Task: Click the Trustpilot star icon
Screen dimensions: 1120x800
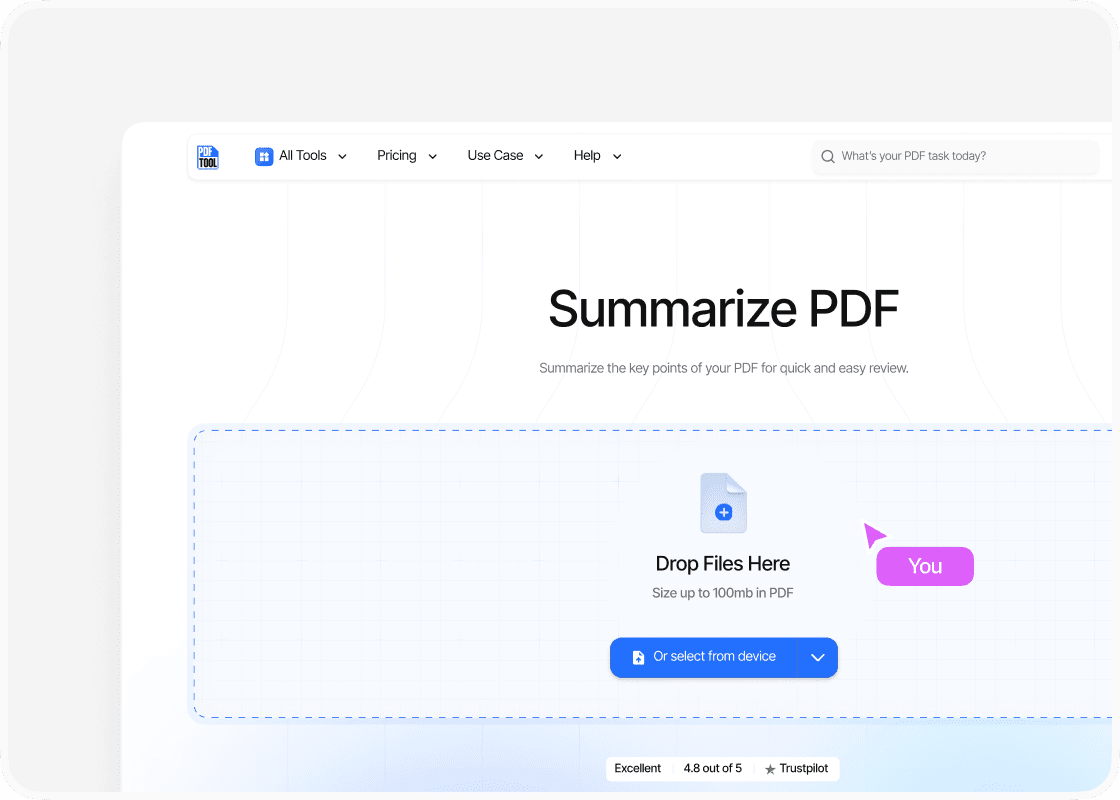Action: coord(770,769)
